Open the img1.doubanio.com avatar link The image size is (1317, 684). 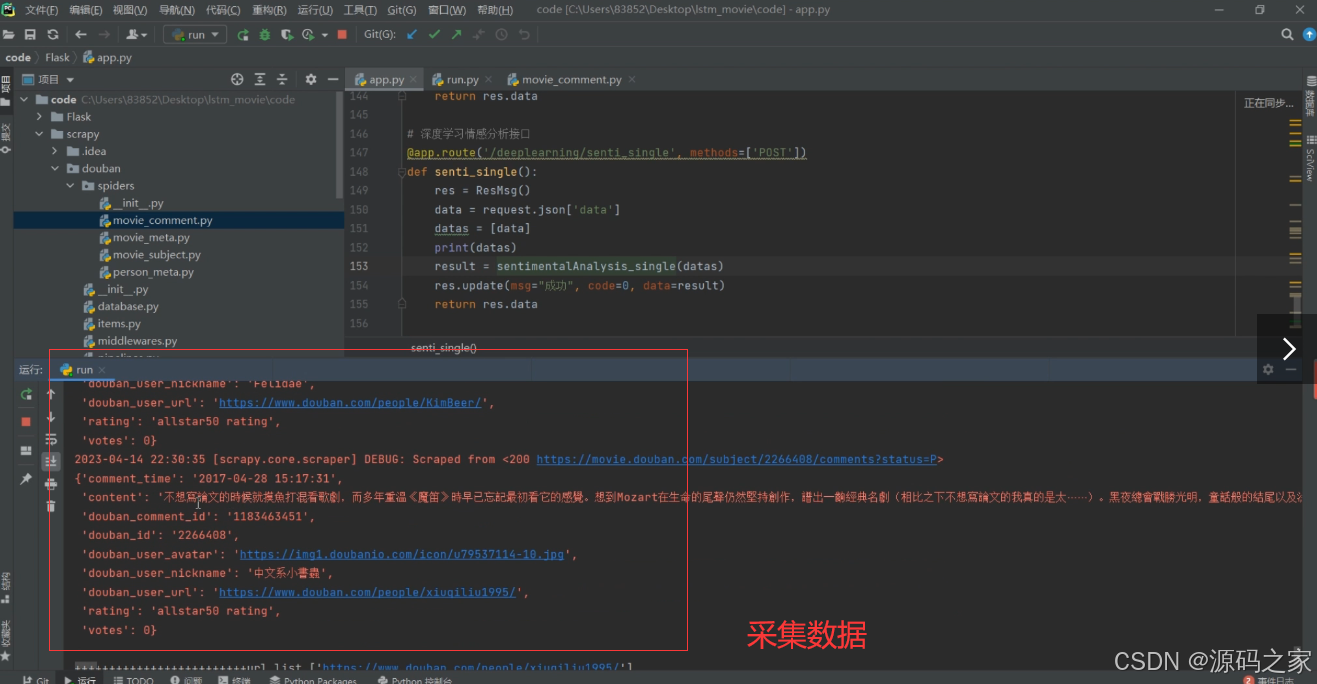[403, 554]
